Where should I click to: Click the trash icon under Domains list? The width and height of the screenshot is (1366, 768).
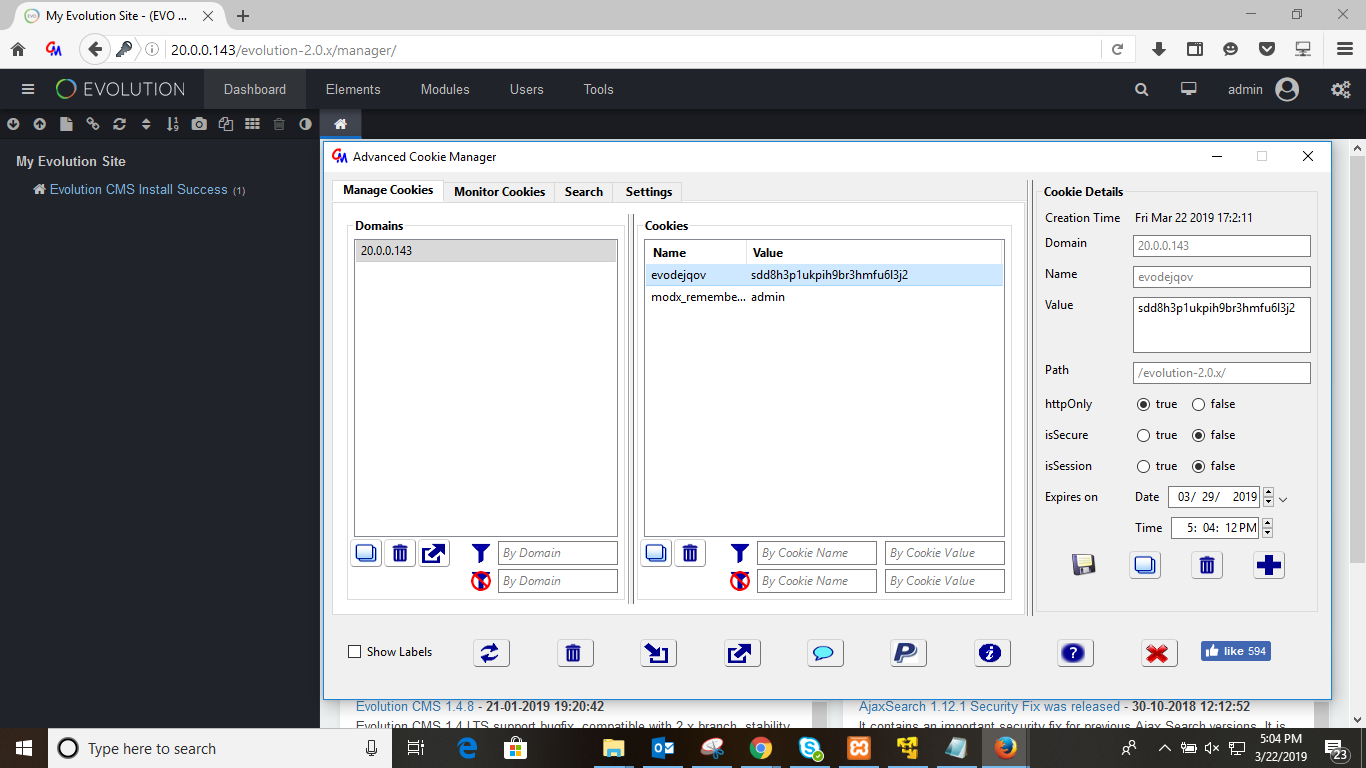(400, 553)
